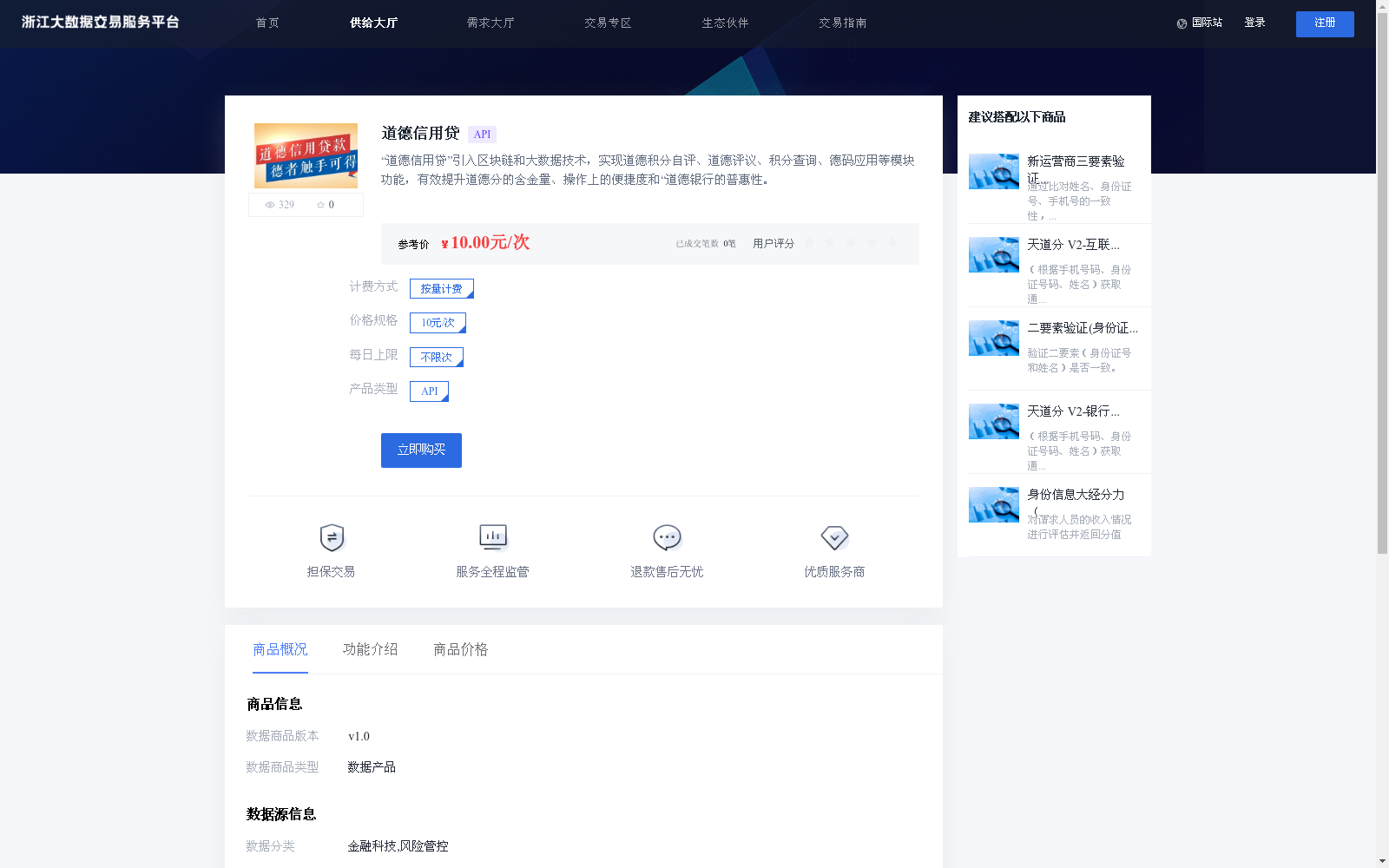Open 需求大厅 navigation item

pyautogui.click(x=490, y=23)
